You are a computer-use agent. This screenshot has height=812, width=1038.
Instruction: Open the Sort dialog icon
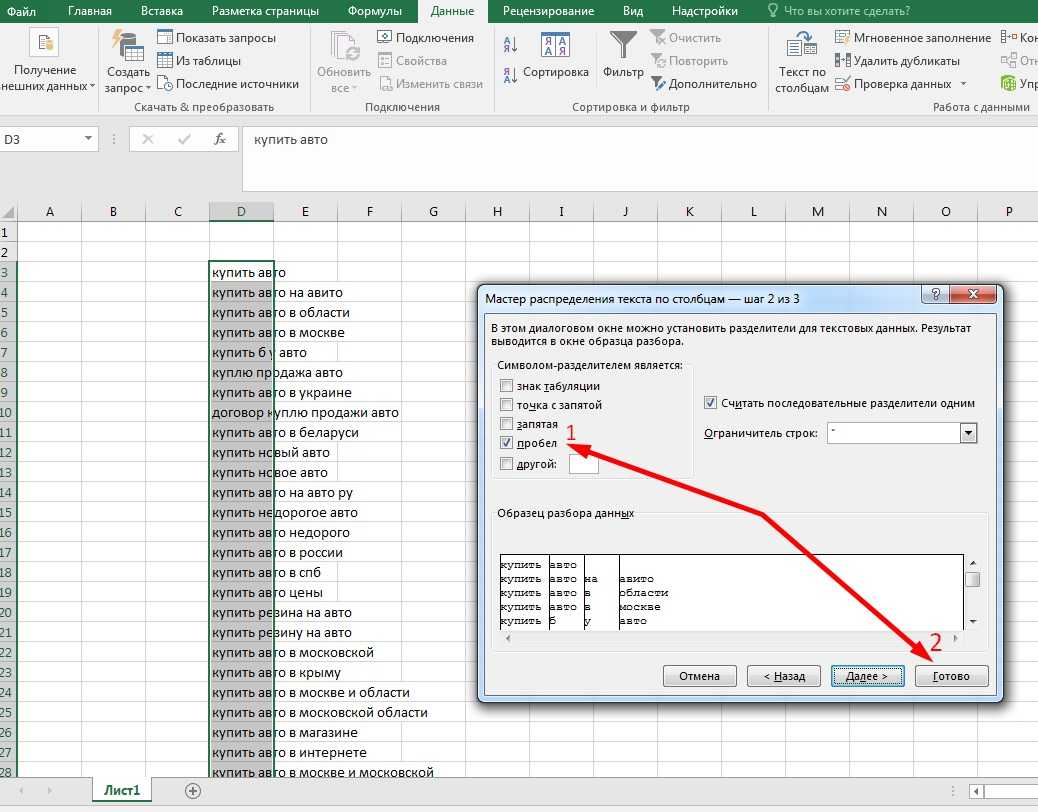555,46
